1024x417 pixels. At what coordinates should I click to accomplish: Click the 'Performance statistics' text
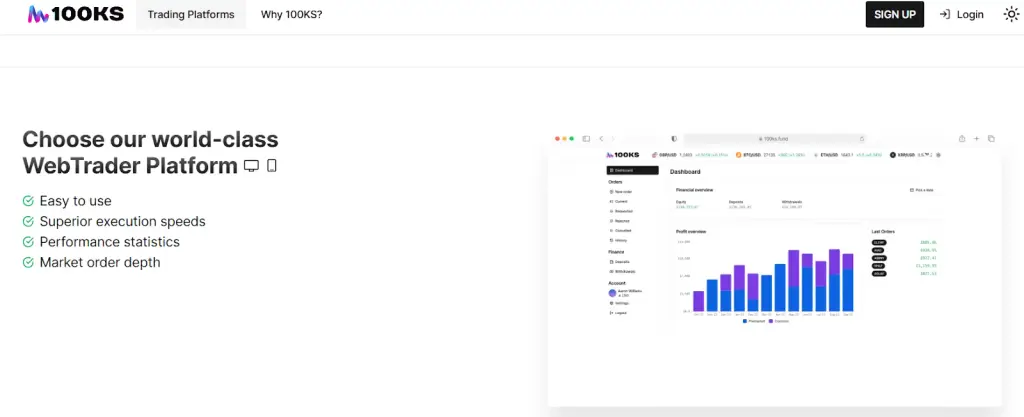pyautogui.click(x=109, y=242)
